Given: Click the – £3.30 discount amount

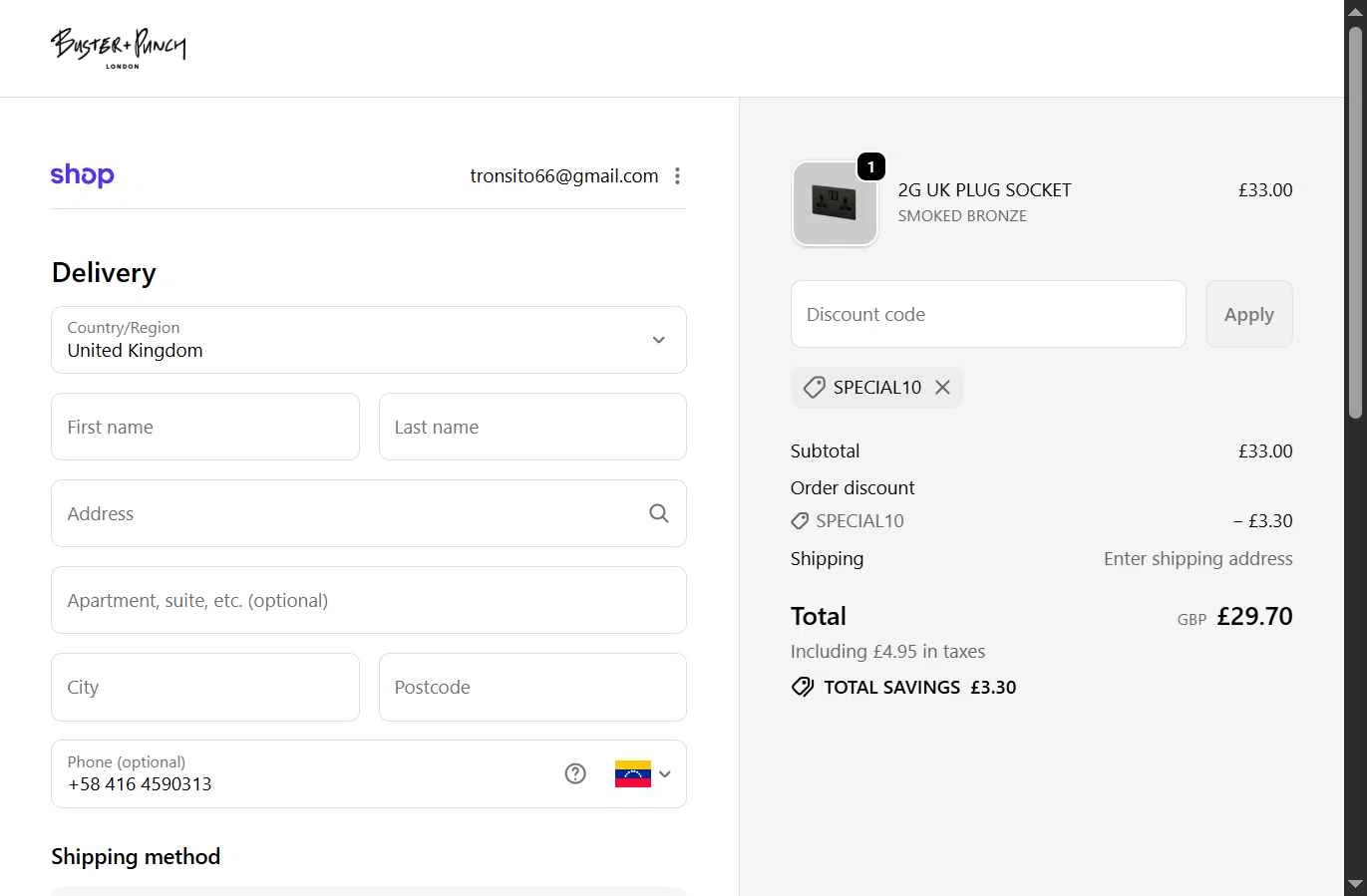Looking at the screenshot, I should point(1262,521).
